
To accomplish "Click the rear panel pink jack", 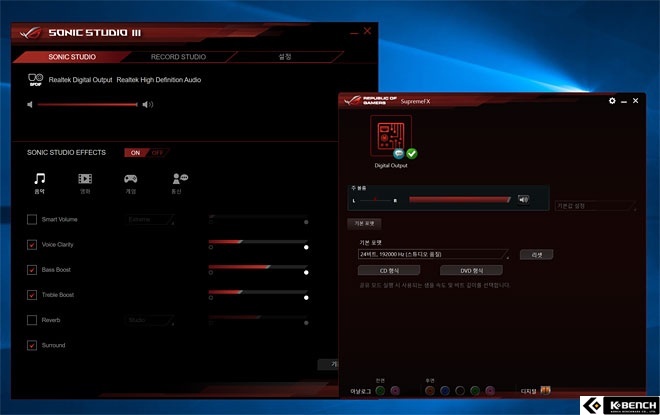I will click(x=490, y=391).
